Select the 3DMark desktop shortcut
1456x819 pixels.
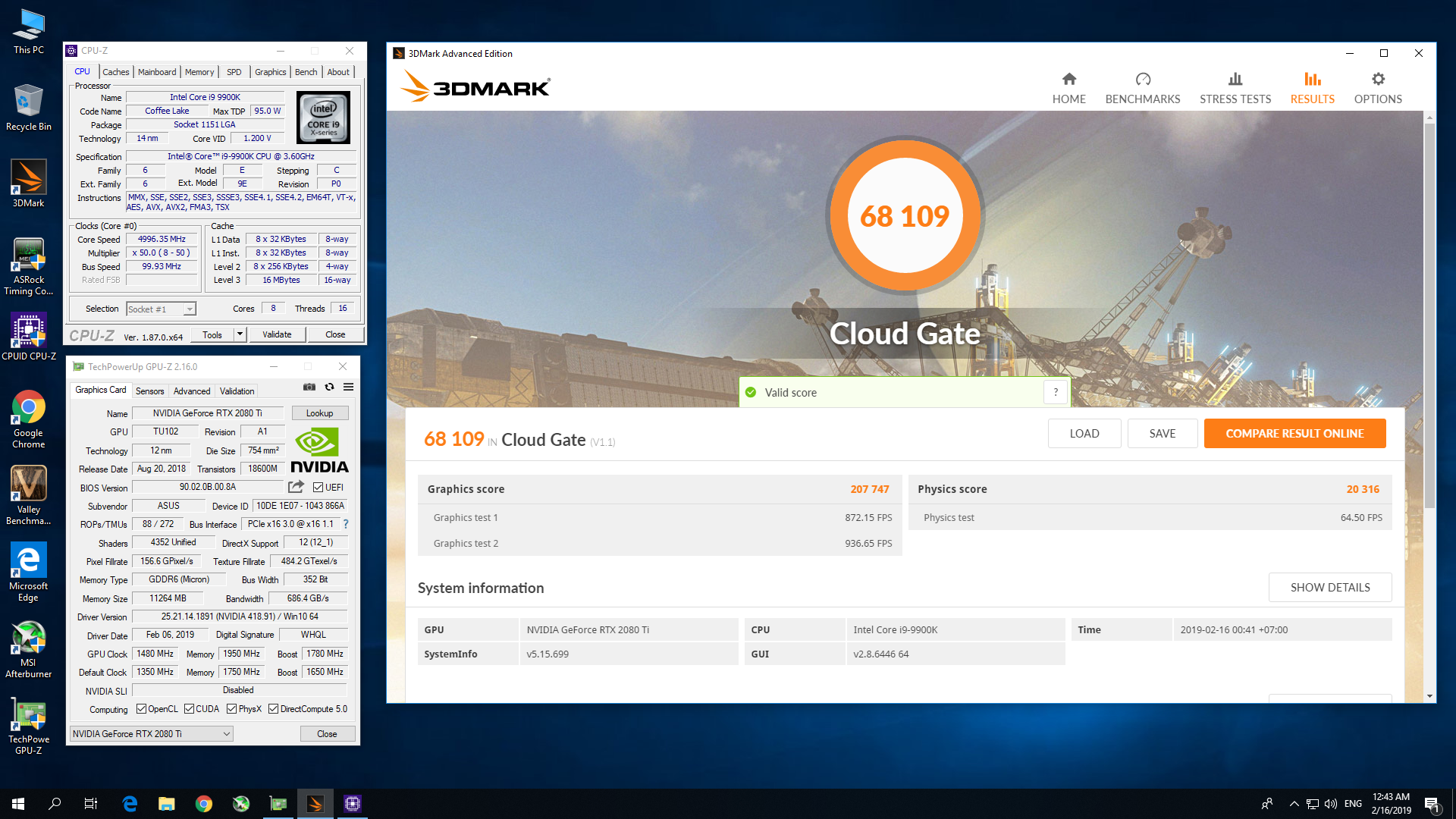coord(29,184)
